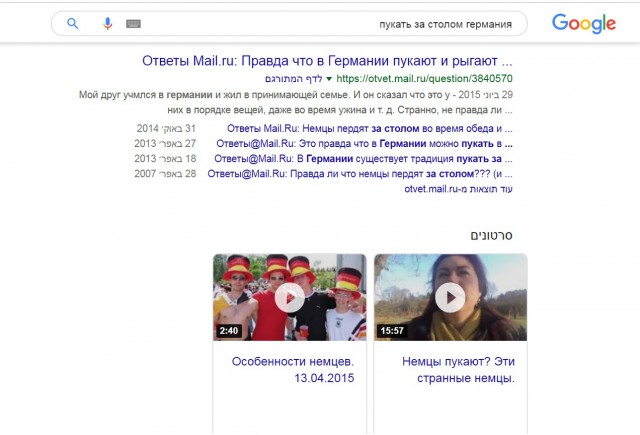Play the video with fans in German hats

pyautogui.click(x=289, y=297)
